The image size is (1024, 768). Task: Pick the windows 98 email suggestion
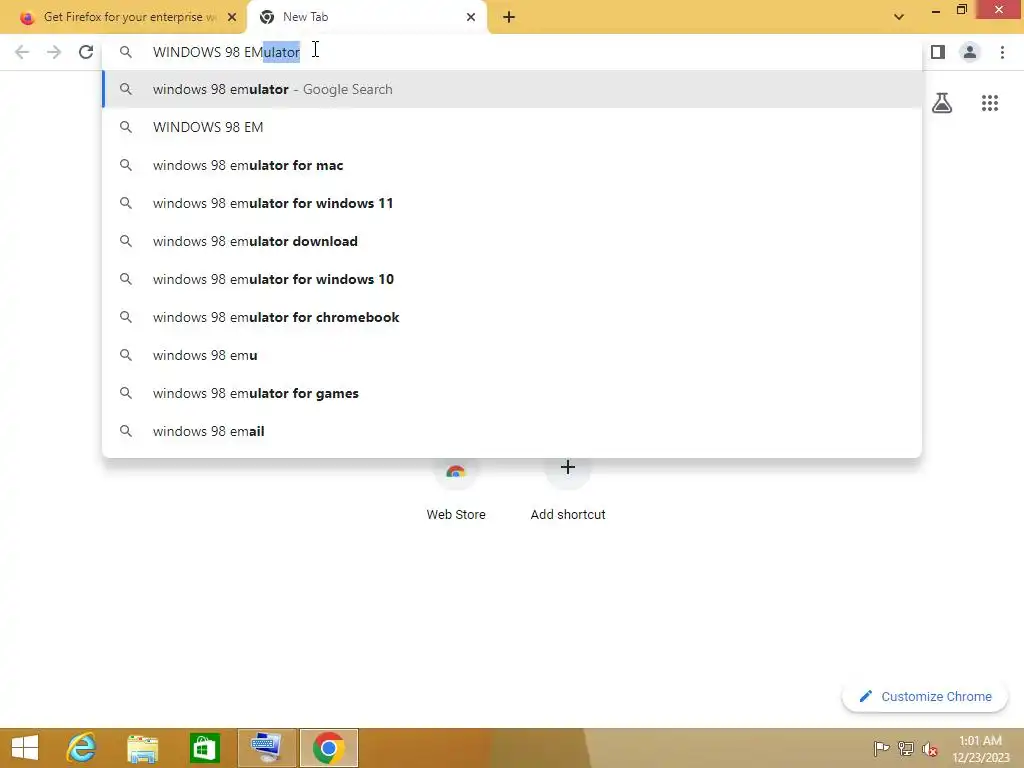pos(512,431)
